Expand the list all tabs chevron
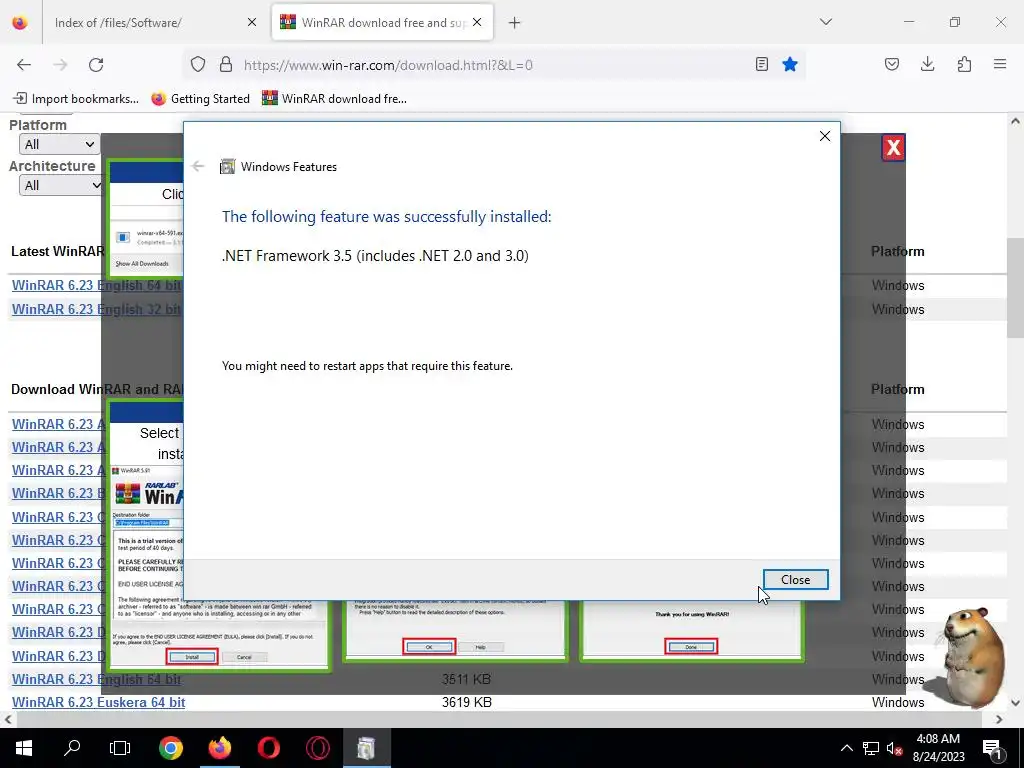 pos(825,22)
